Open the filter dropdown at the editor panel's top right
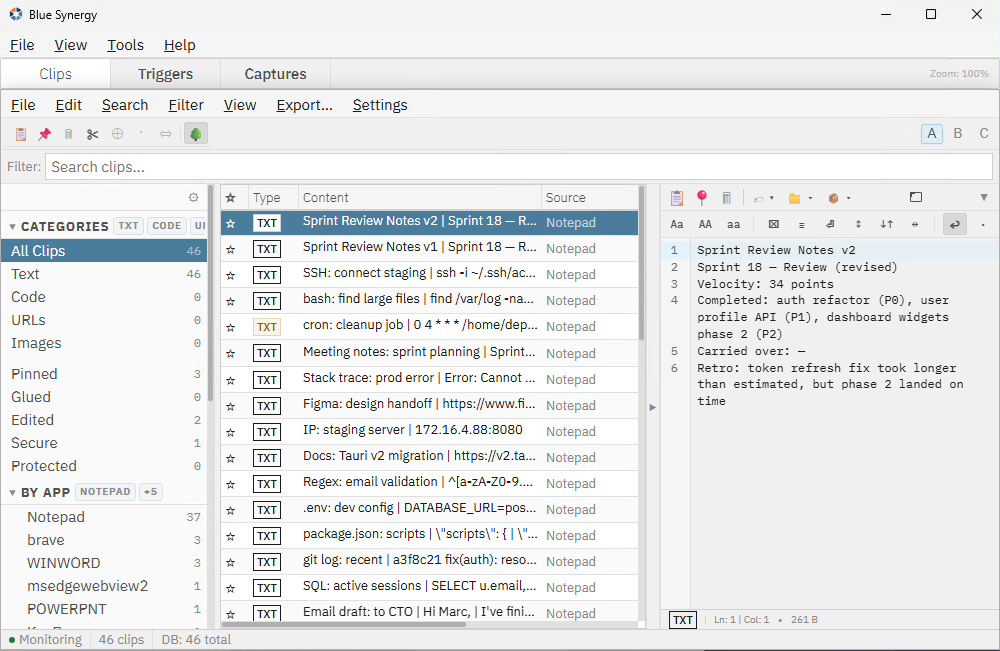 pyautogui.click(x=984, y=198)
